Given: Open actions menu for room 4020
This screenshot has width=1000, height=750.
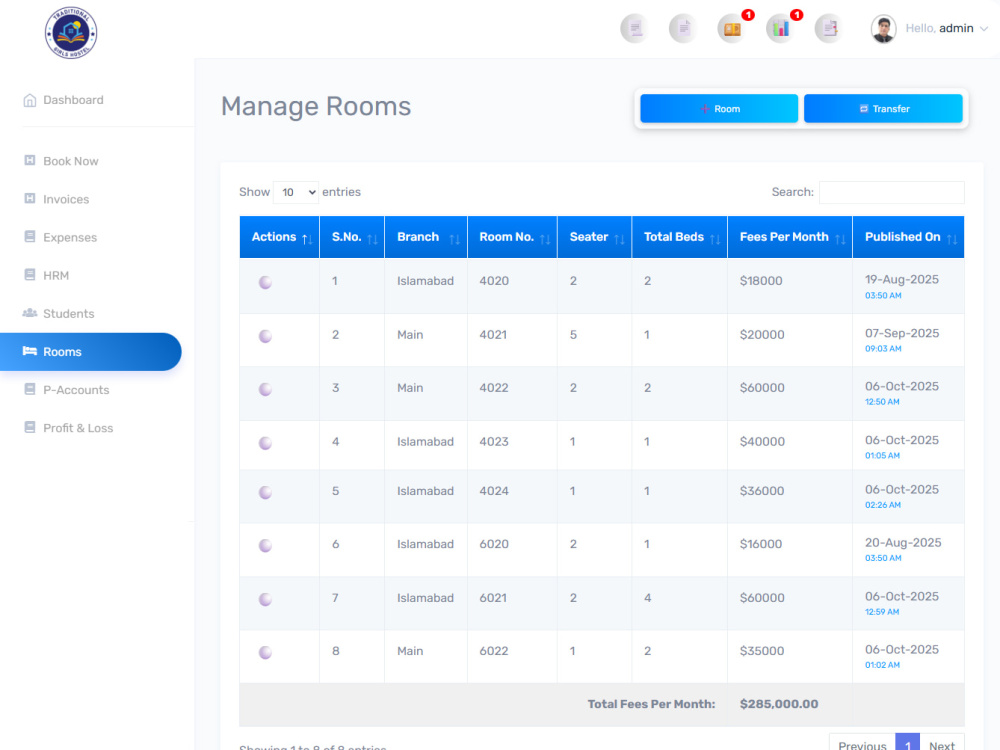Looking at the screenshot, I should tap(265, 283).
